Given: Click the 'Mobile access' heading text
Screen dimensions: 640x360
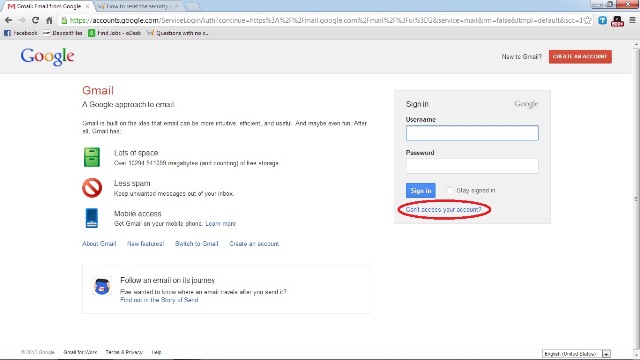Looking at the screenshot, I should tap(138, 214).
